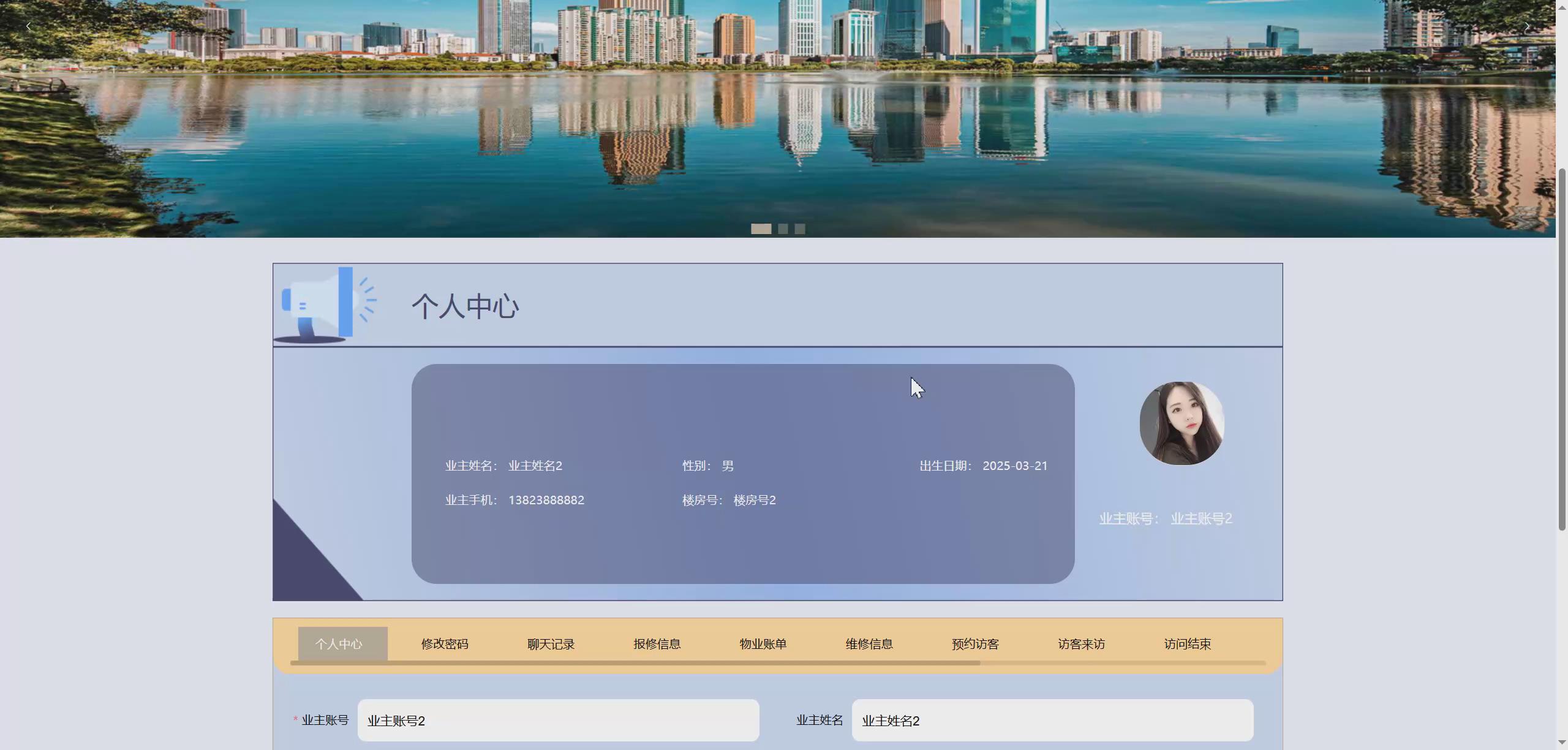This screenshot has width=1568, height=750.
Task: Select the active 个人中心 tab
Action: [341, 643]
